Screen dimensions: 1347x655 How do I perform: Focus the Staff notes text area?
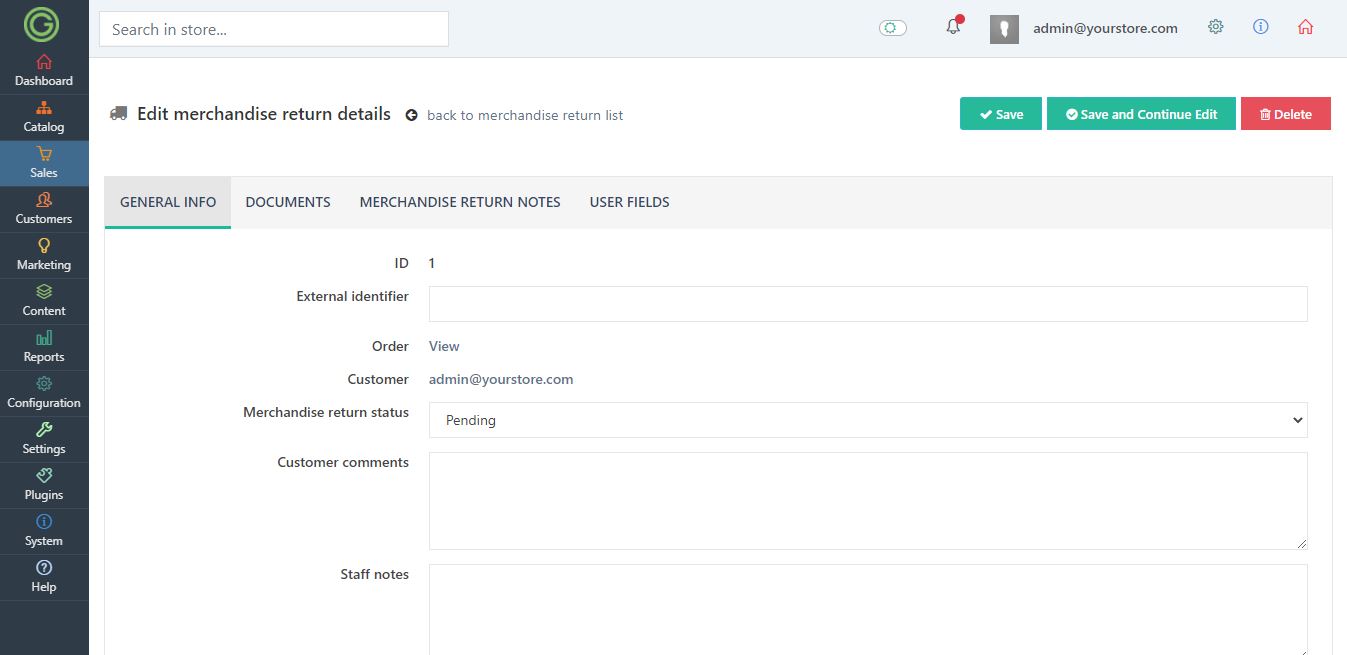[868, 610]
